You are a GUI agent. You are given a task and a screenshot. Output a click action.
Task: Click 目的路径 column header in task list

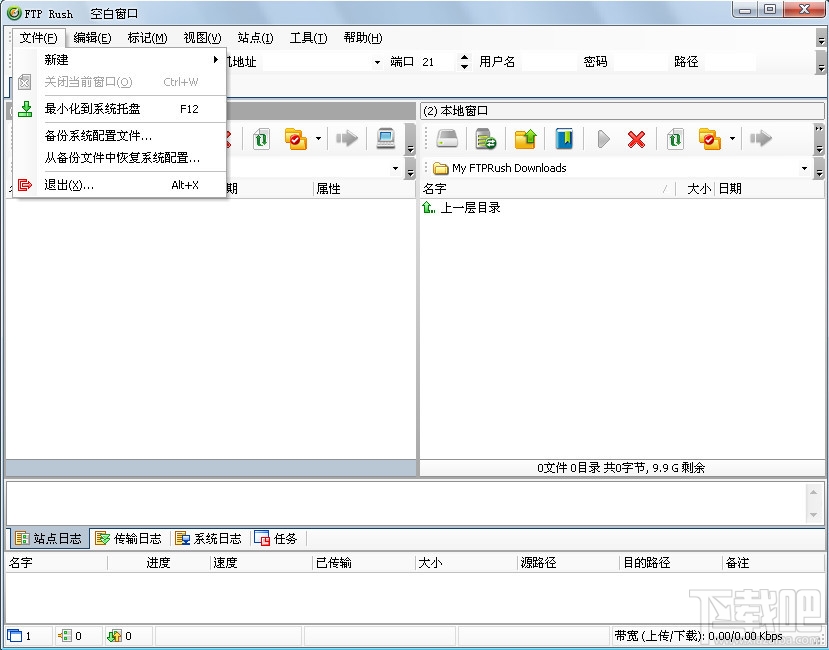coord(670,563)
